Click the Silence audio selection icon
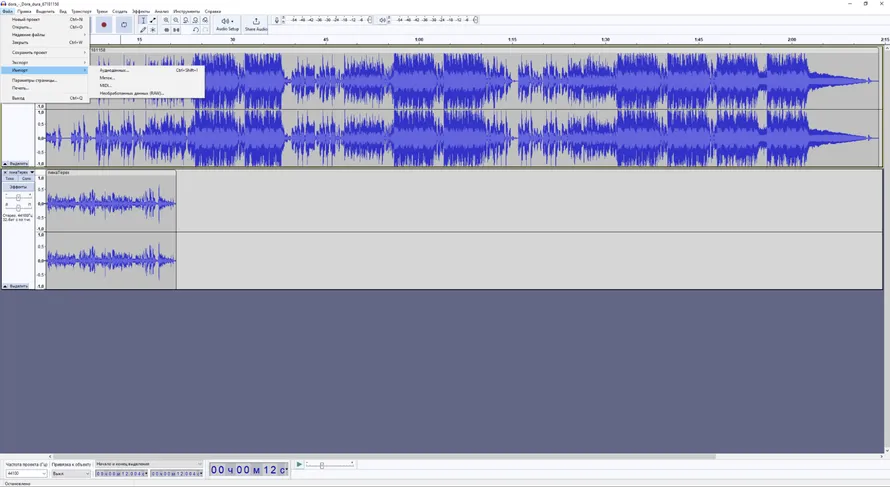The width and height of the screenshot is (890, 487). [176, 30]
